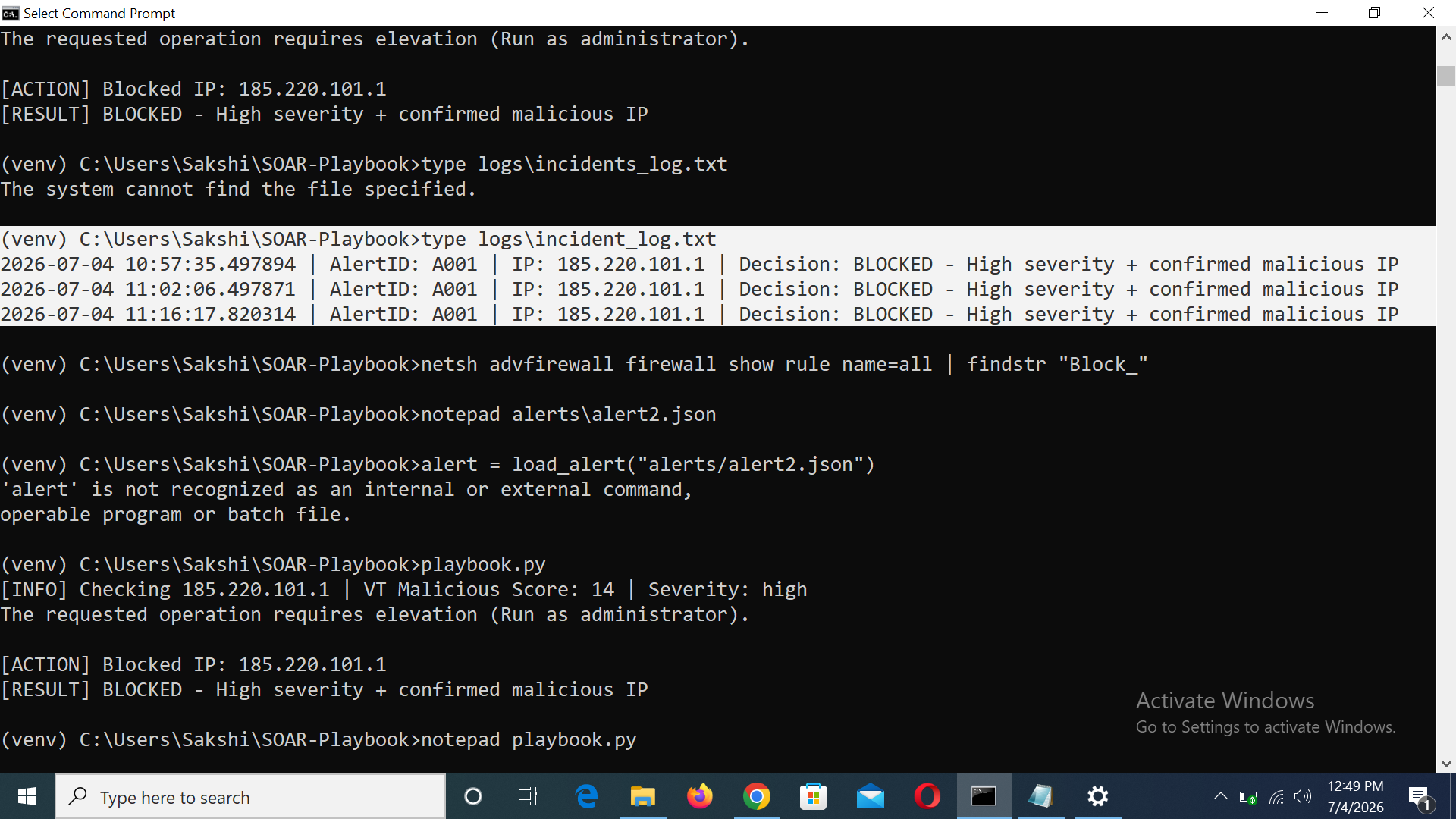The height and width of the screenshot is (819, 1456).
Task: Click the 'notepad playbook.py' command line
Action: click(318, 739)
